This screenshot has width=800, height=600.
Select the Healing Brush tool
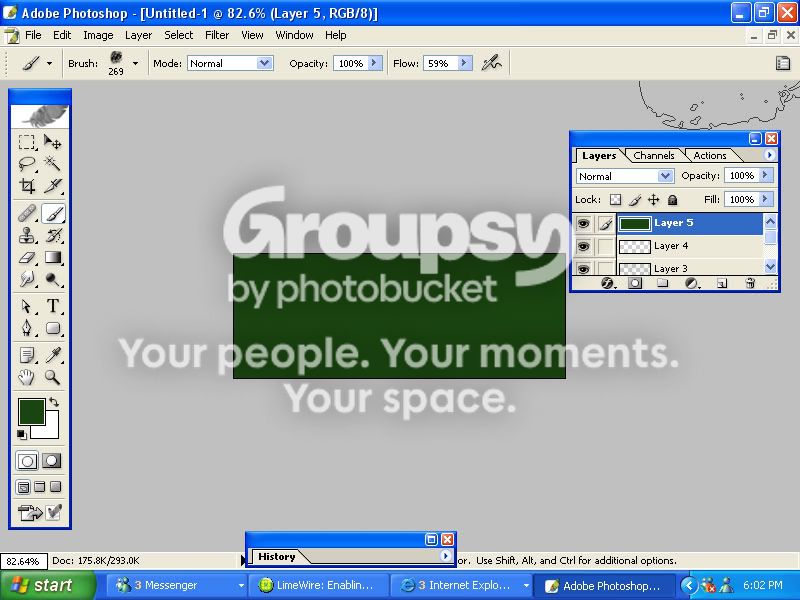[x=27, y=213]
